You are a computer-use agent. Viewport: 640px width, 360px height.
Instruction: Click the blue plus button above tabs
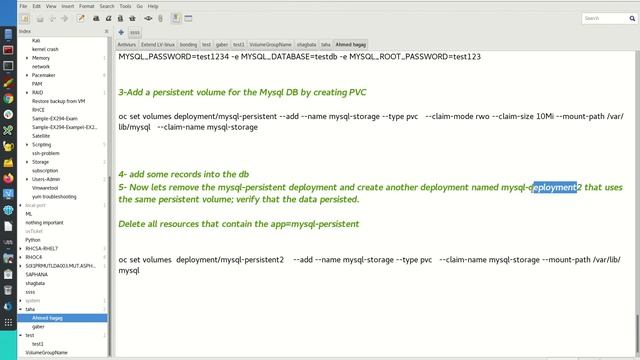(x=121, y=32)
